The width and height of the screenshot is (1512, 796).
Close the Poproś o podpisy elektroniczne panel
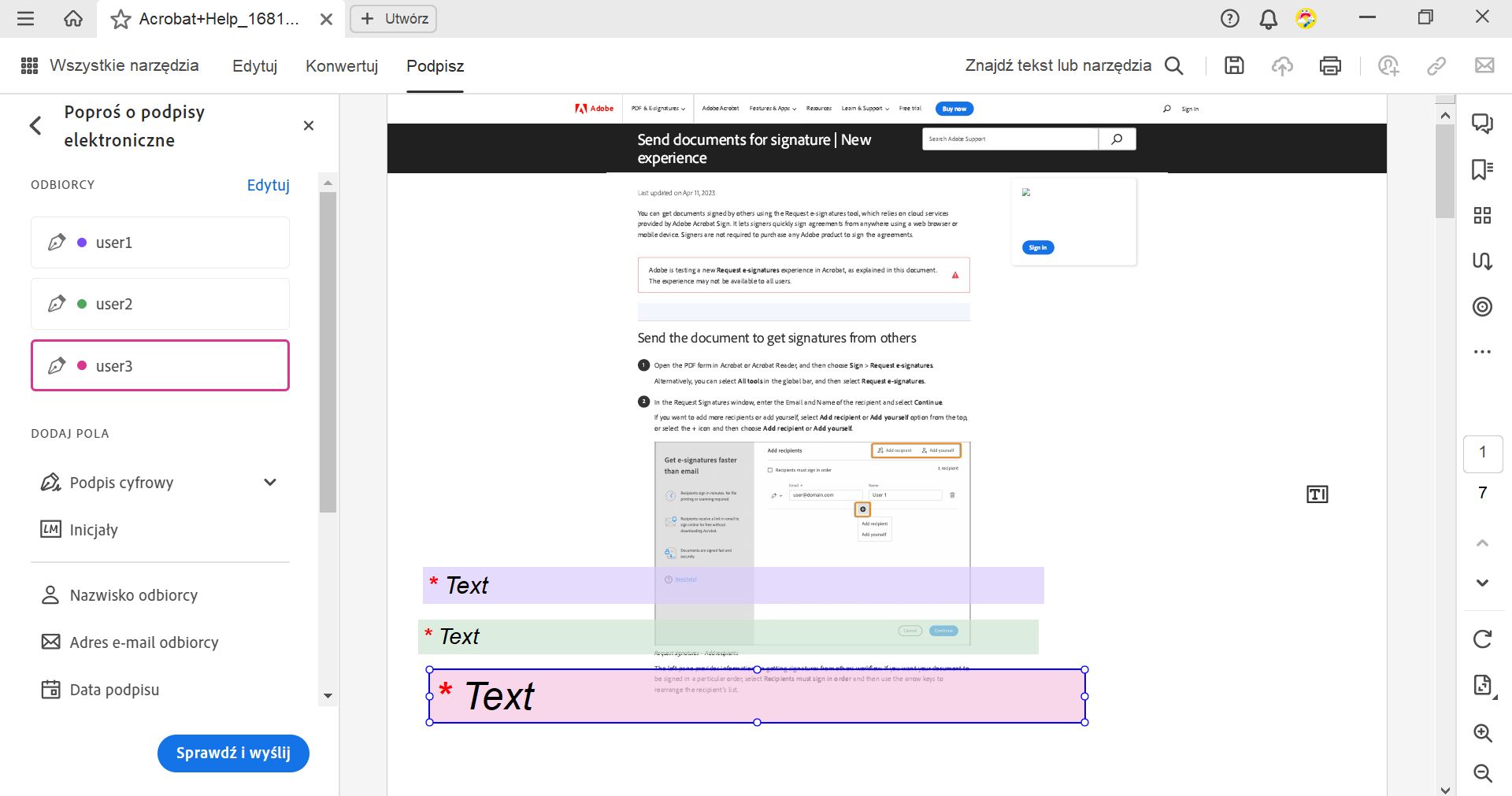click(309, 125)
